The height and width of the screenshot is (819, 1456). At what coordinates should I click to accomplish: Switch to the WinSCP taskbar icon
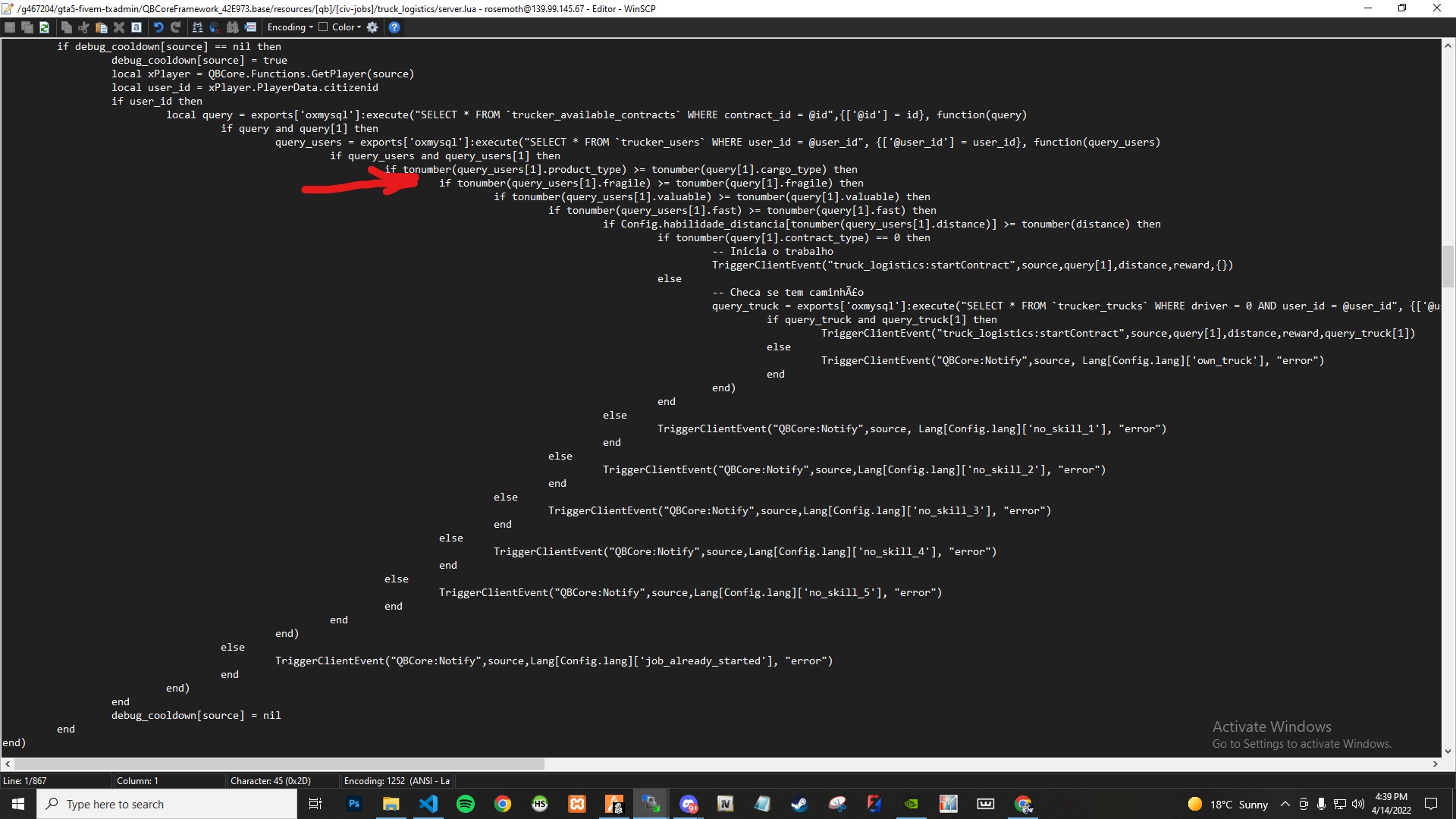pyautogui.click(x=651, y=804)
